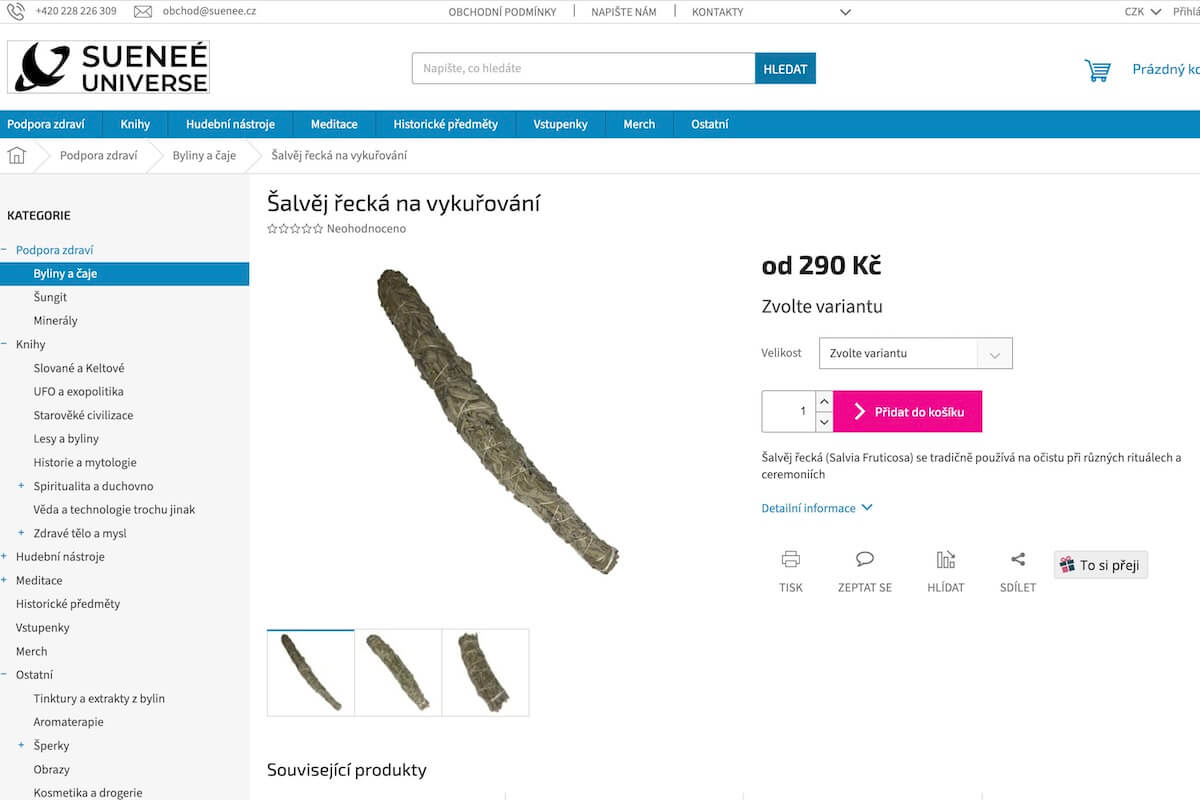The width and height of the screenshot is (1200, 800).
Task: Open the ZEPTAT SE speech bubble icon
Action: (865, 559)
